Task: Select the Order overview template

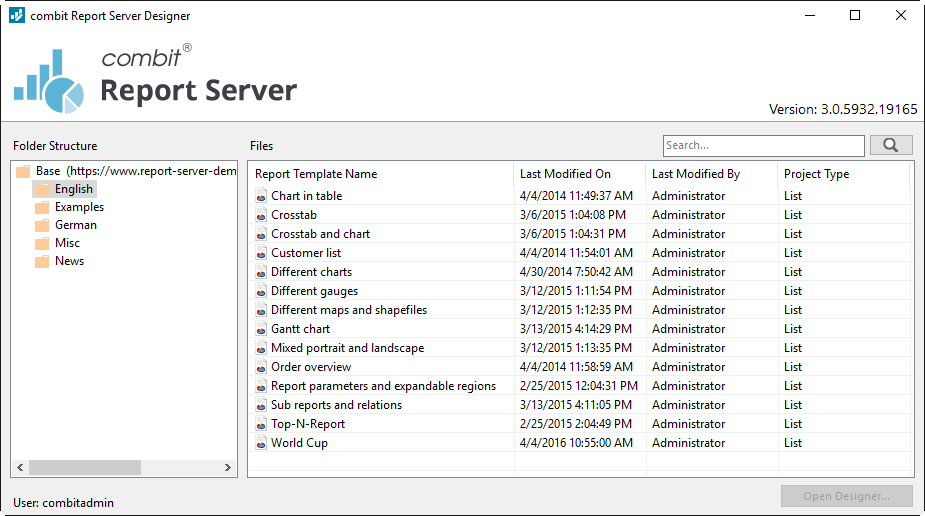Action: [311, 367]
